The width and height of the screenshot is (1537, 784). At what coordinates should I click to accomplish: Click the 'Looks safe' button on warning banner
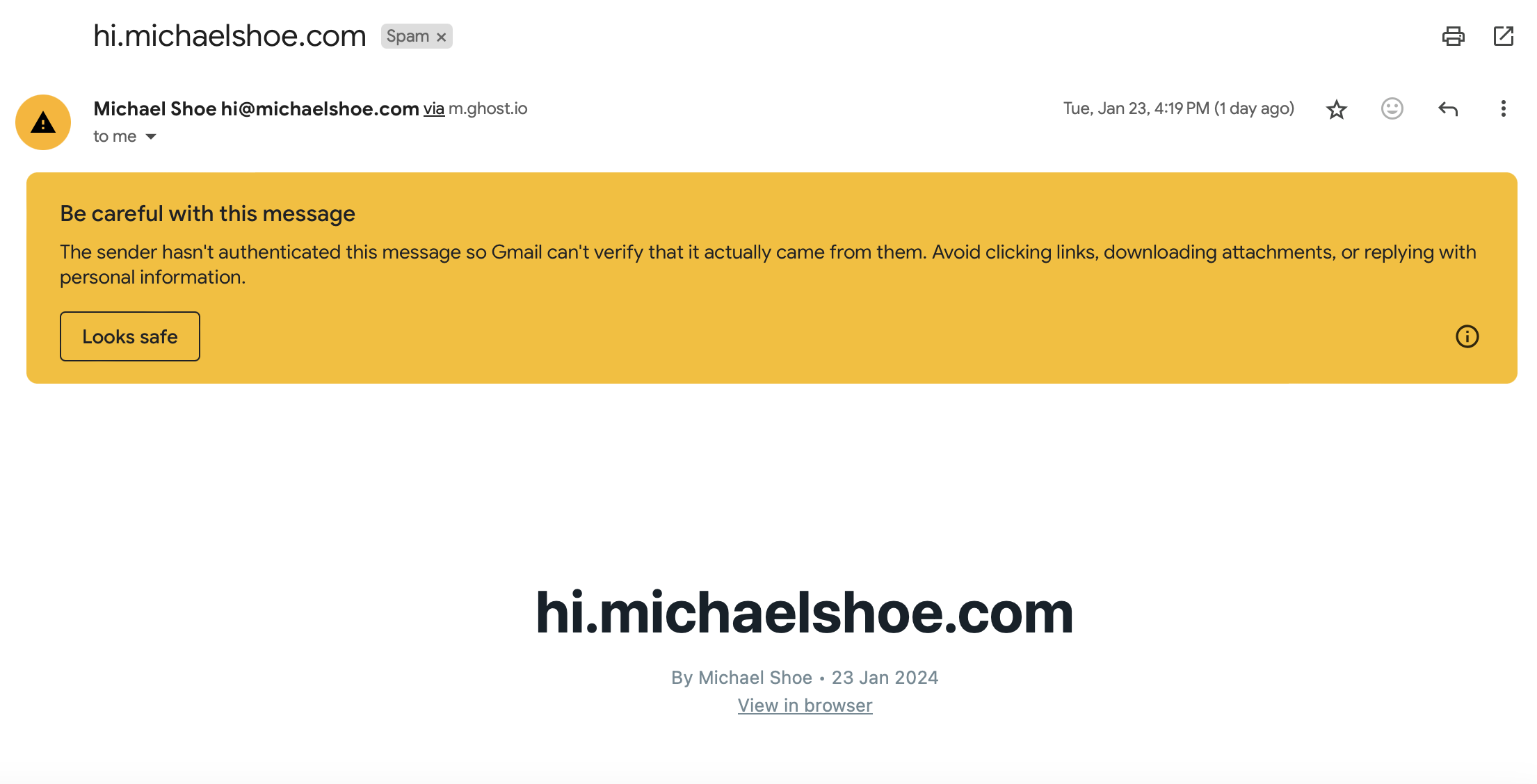pos(130,336)
